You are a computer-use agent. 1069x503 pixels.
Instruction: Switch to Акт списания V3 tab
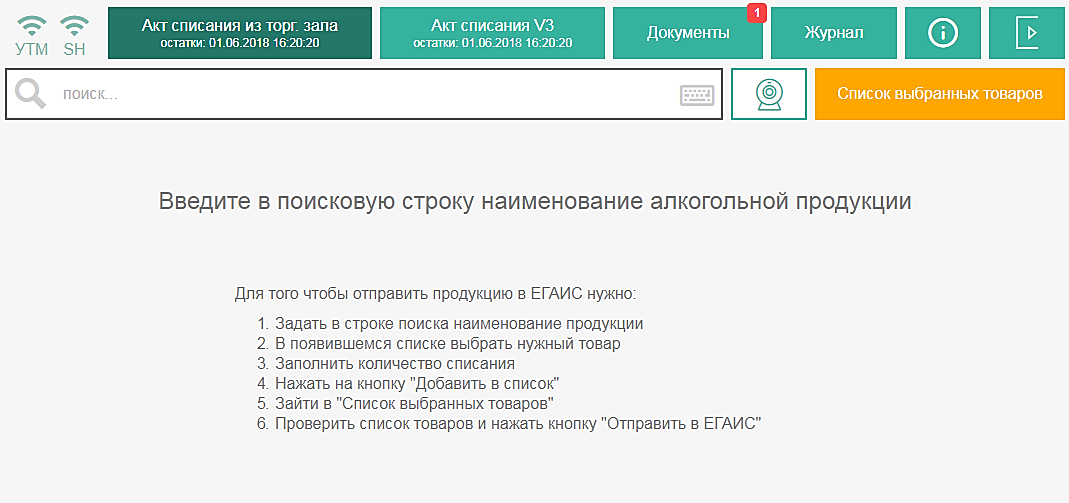click(x=492, y=33)
